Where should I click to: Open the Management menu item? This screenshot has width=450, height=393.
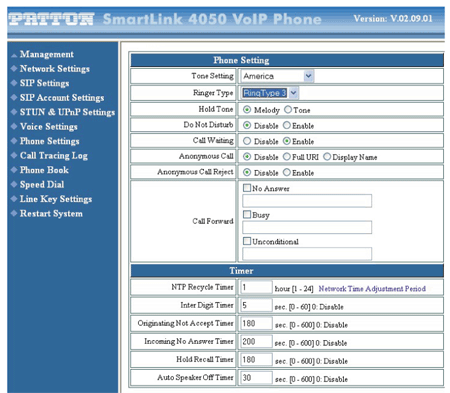point(47,54)
